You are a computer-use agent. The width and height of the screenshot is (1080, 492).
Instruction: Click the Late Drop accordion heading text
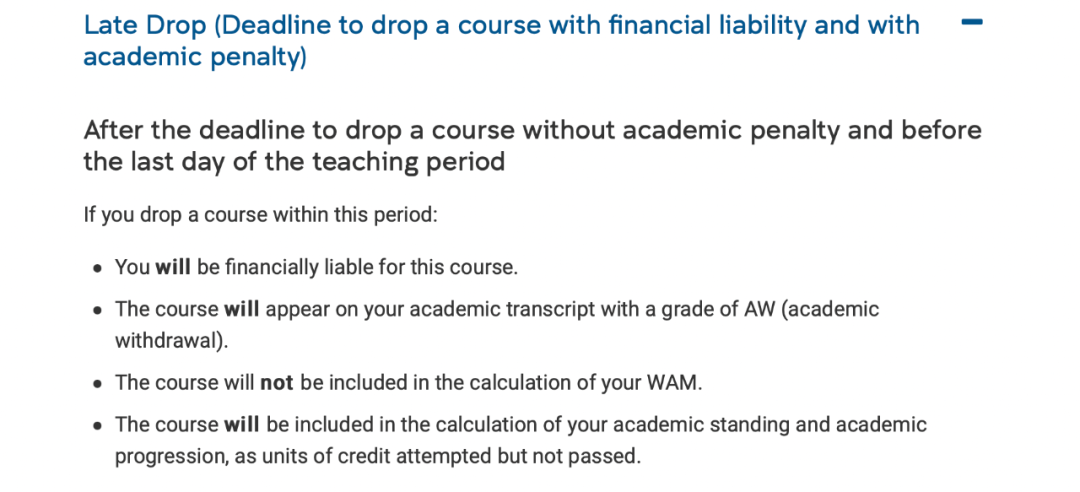point(501,41)
